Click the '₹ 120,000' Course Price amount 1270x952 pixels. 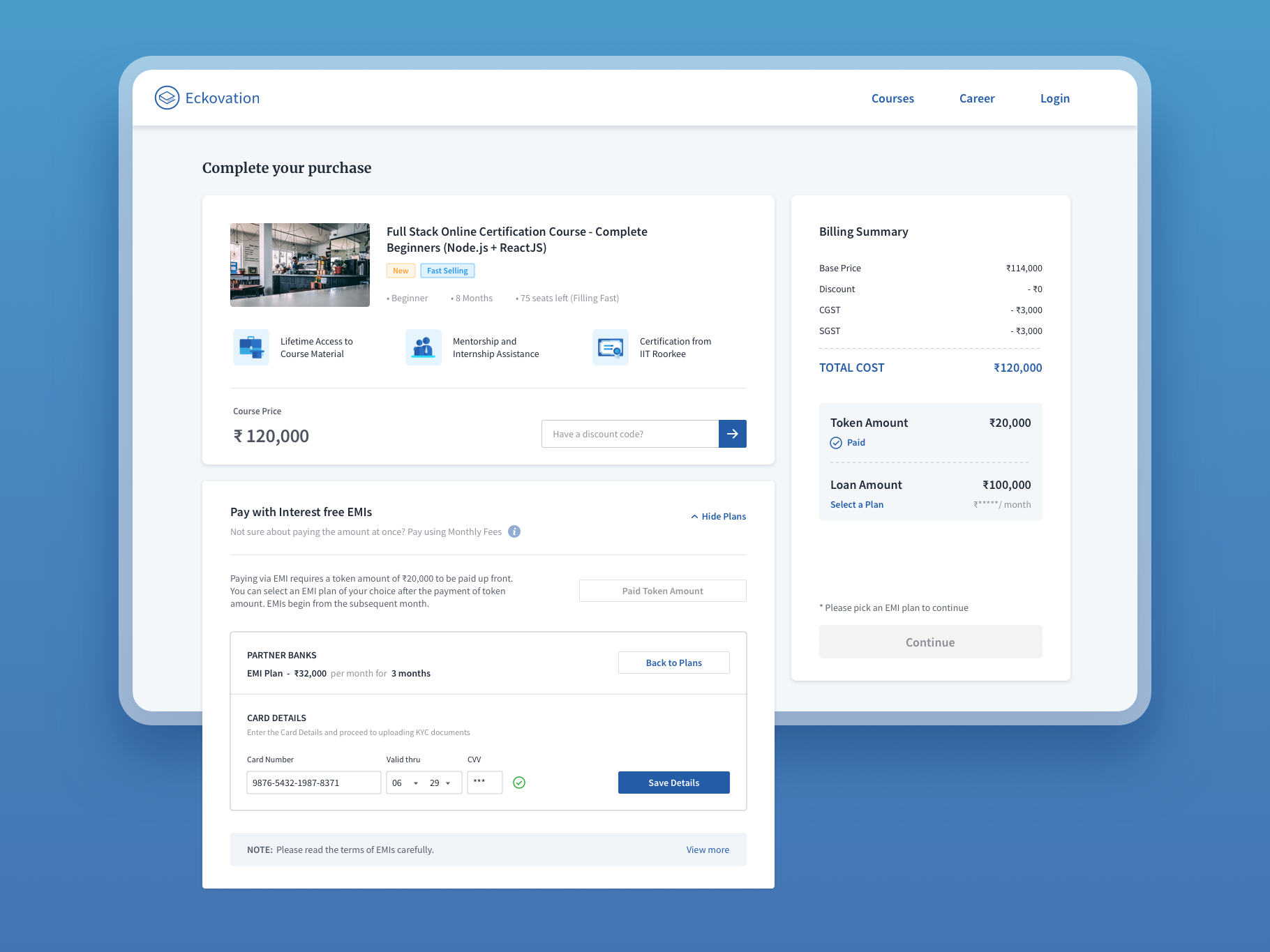(271, 436)
